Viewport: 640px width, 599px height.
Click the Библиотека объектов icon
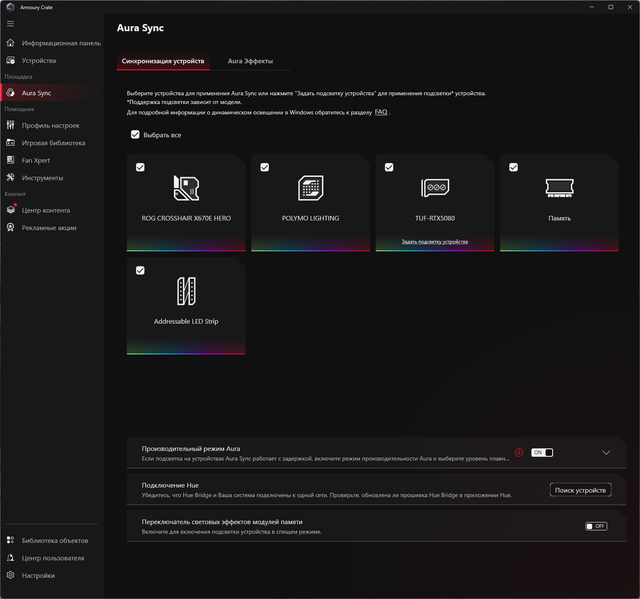tap(11, 540)
